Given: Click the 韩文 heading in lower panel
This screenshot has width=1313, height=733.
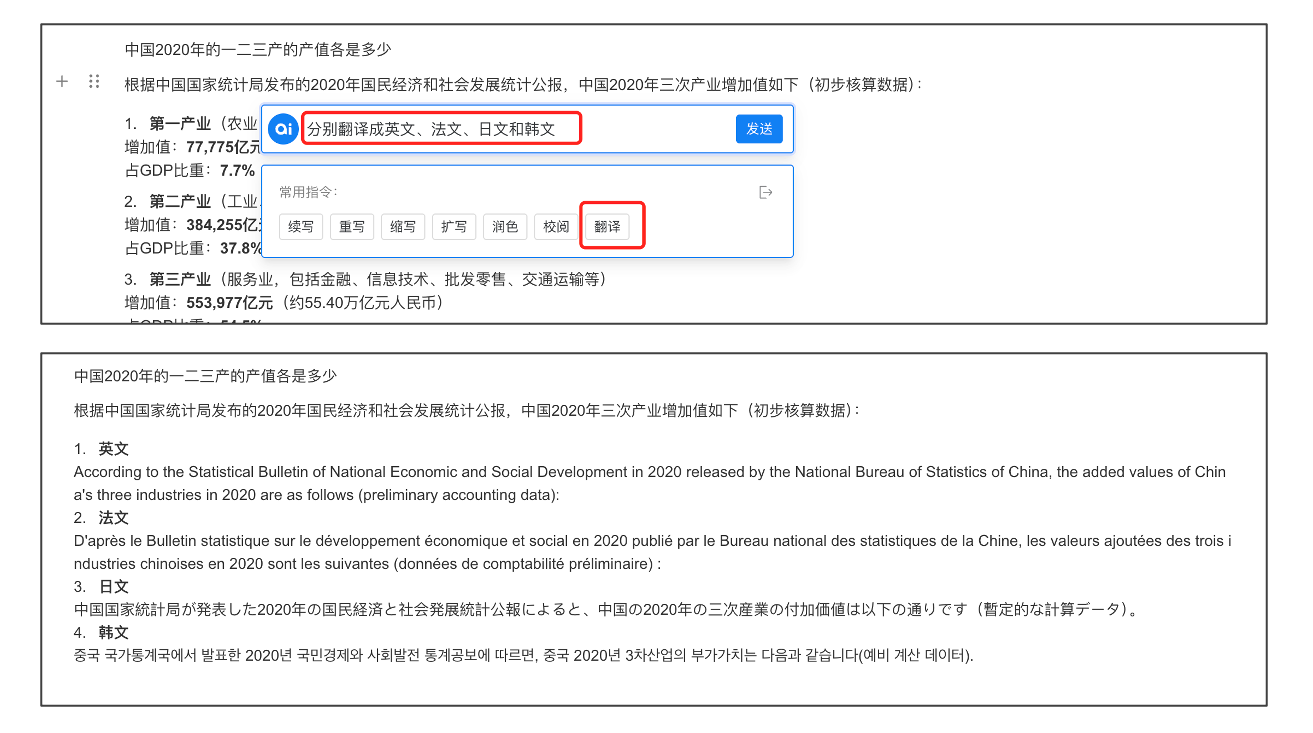Looking at the screenshot, I should coord(114,633).
